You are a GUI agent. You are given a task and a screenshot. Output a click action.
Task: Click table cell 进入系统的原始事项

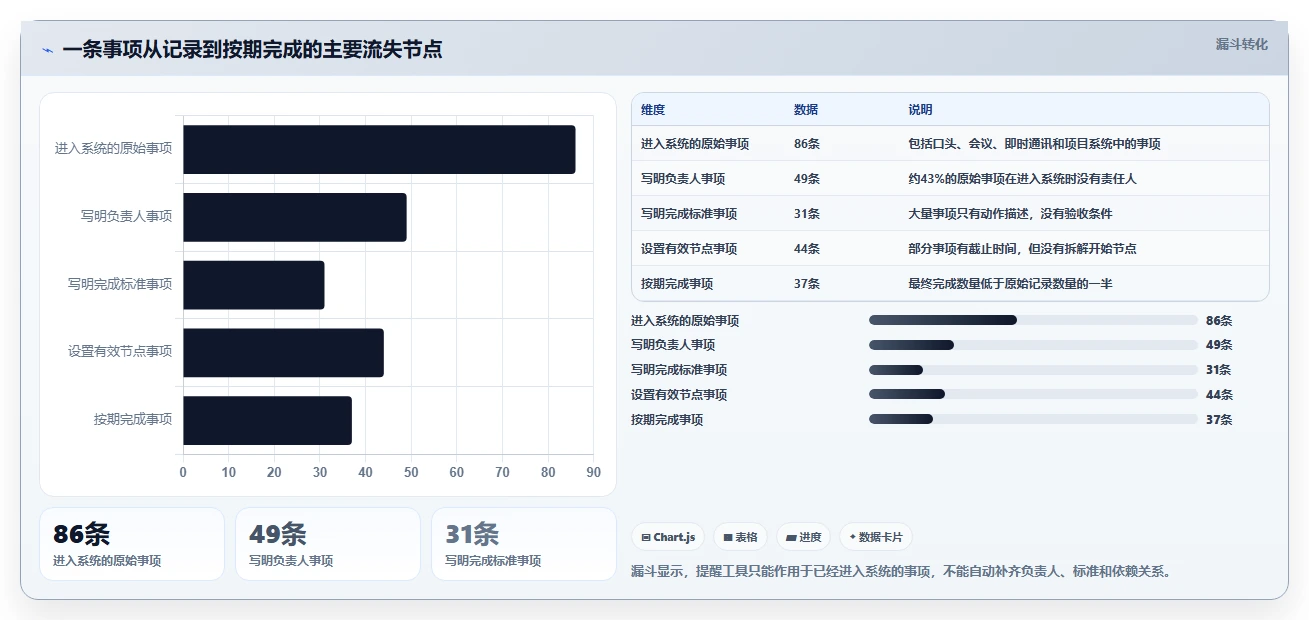click(x=695, y=144)
